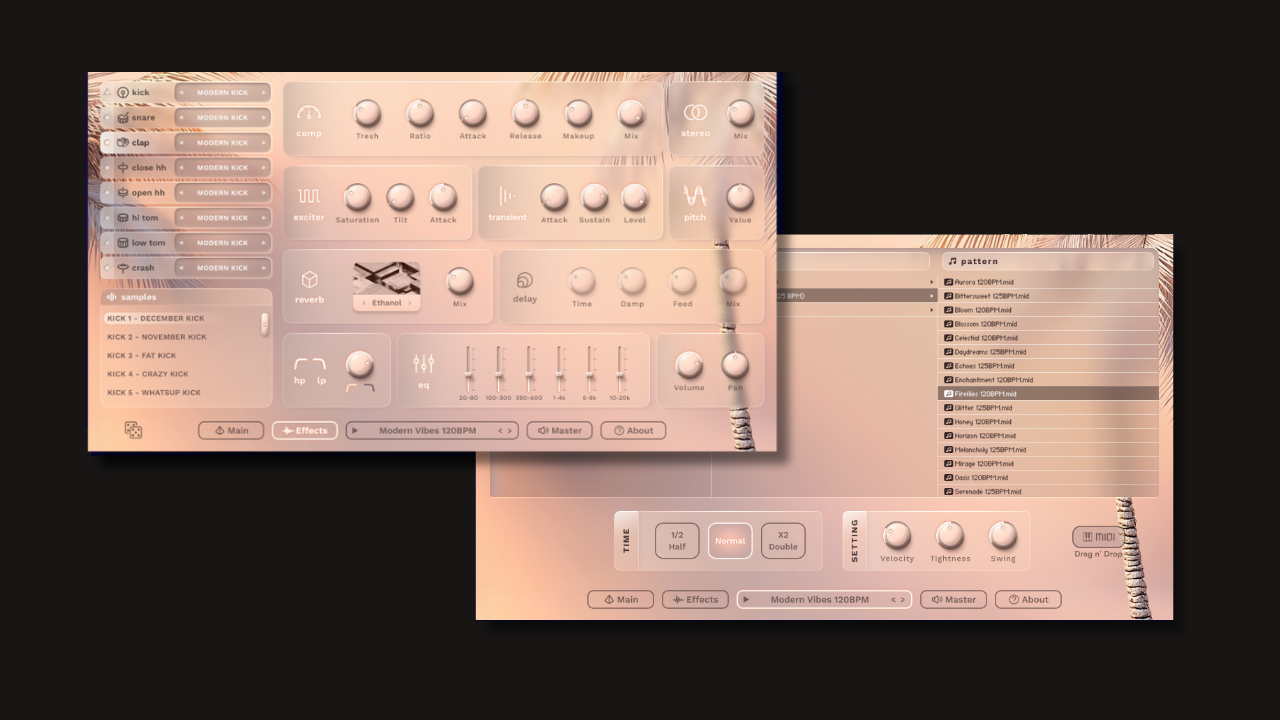Click the transient waveform icon
The image size is (1280, 720).
click(507, 196)
